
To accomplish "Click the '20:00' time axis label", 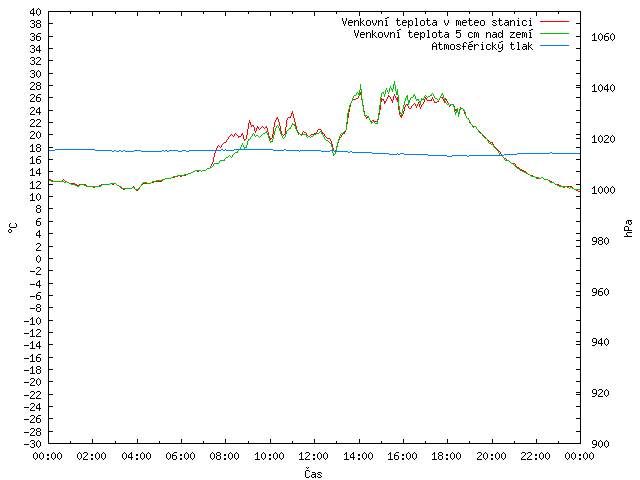I will tap(491, 456).
